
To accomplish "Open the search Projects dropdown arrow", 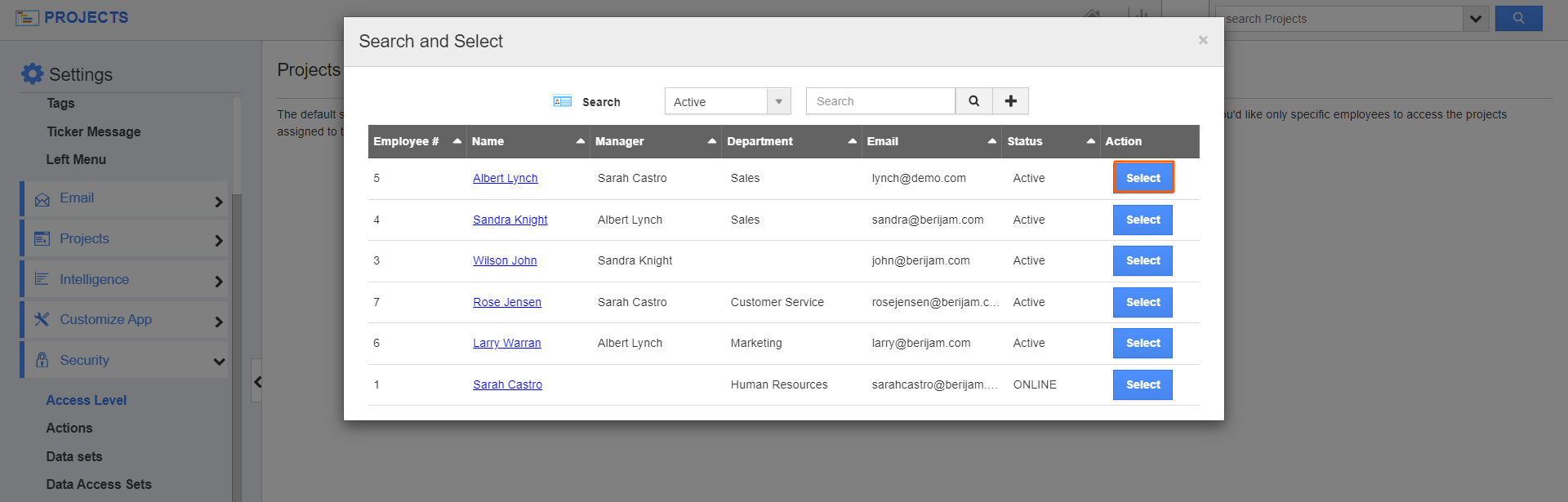I will click(1475, 19).
